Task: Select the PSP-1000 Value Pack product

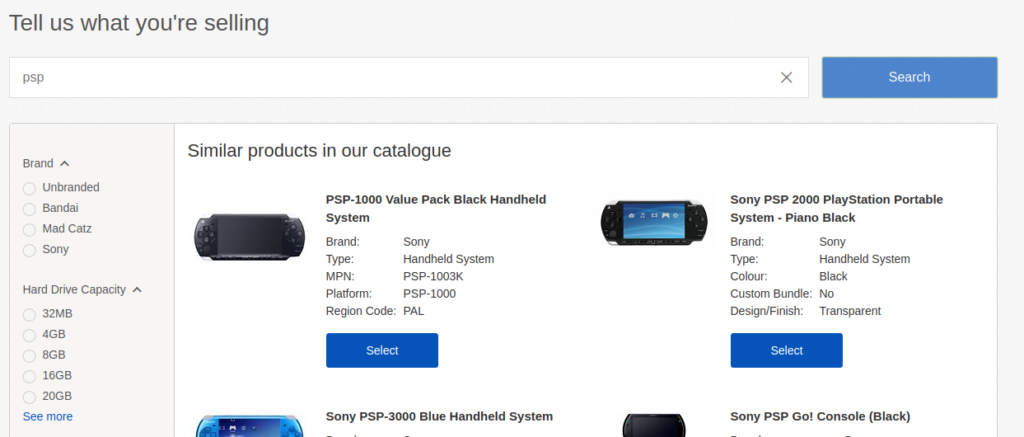Action: [x=382, y=350]
